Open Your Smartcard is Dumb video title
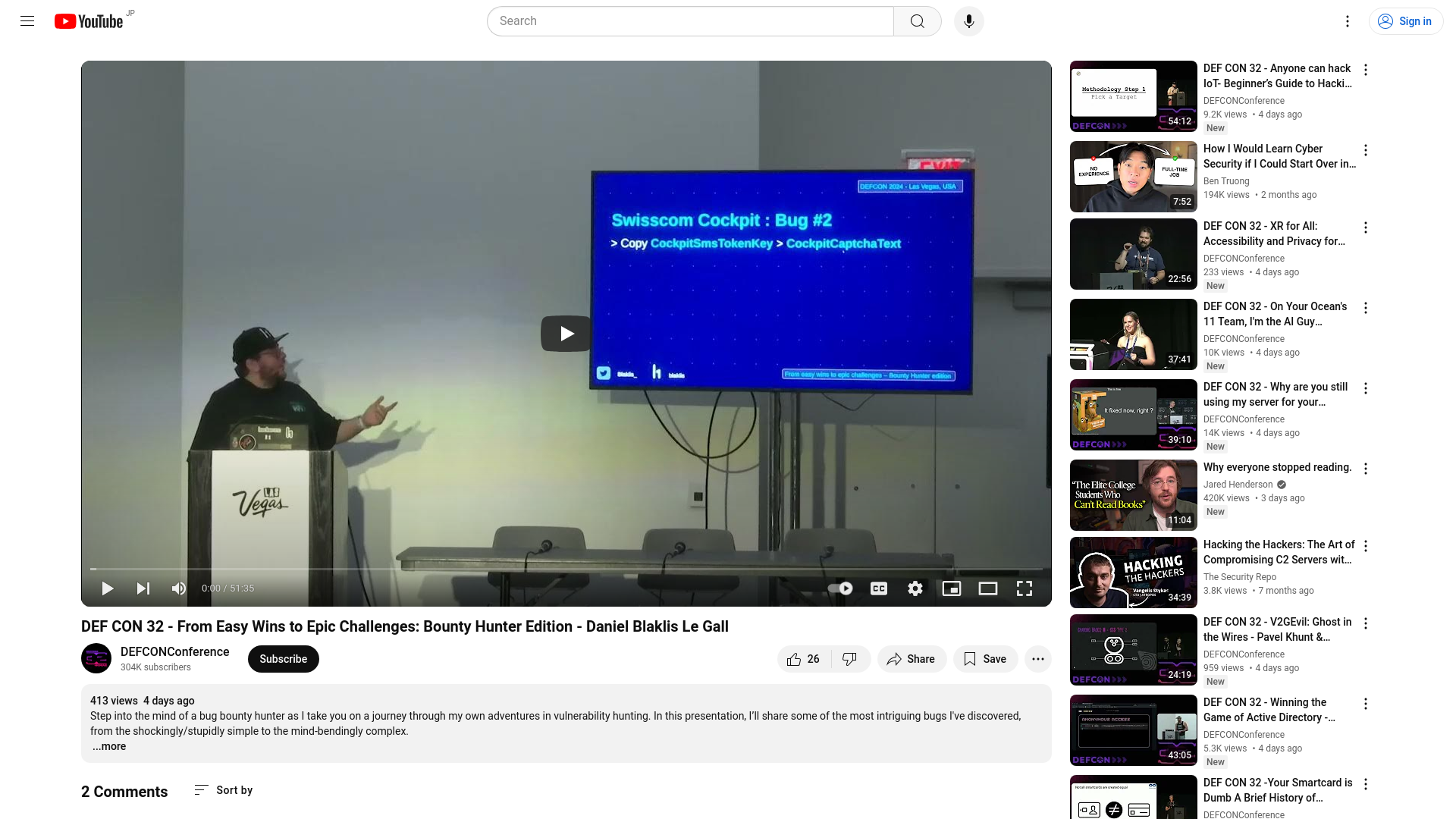The image size is (1456, 819). (1278, 790)
